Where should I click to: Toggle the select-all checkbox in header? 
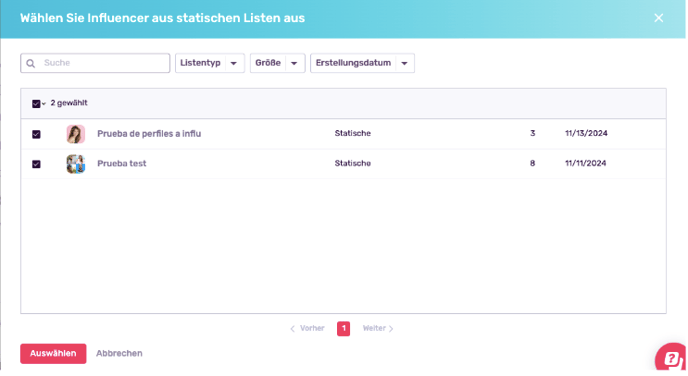[x=36, y=104]
